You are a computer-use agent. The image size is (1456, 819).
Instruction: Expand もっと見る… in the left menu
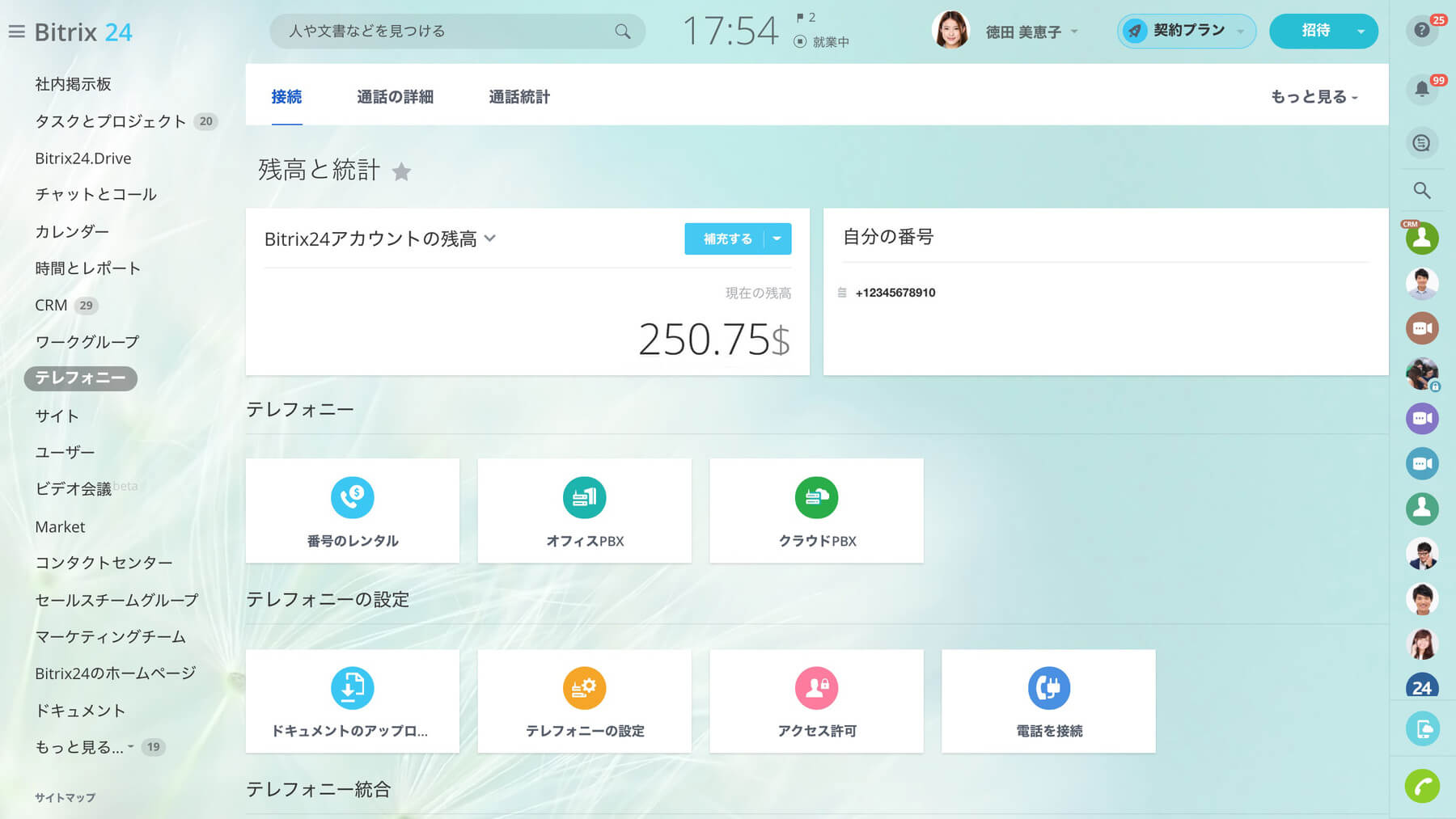[84, 747]
